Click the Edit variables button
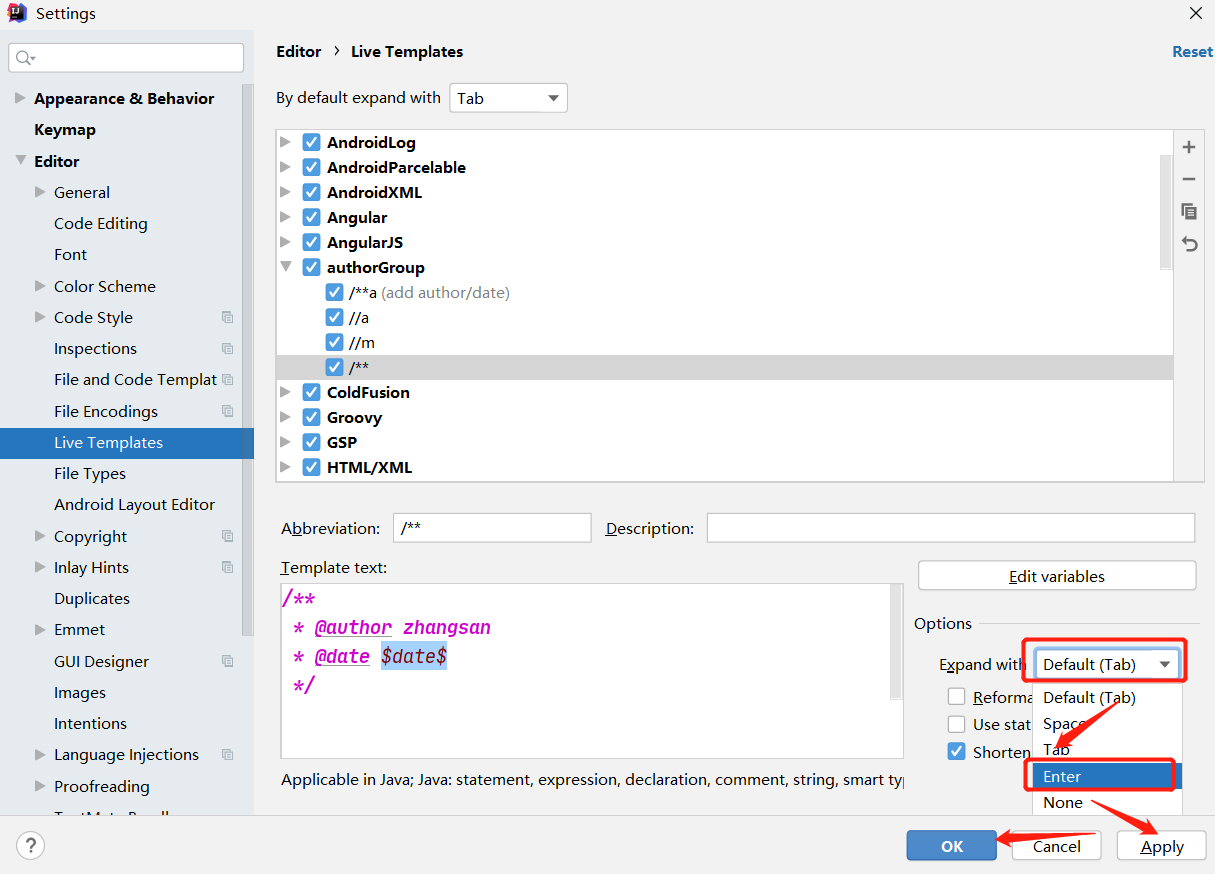Viewport: 1215px width, 874px height. (x=1057, y=576)
